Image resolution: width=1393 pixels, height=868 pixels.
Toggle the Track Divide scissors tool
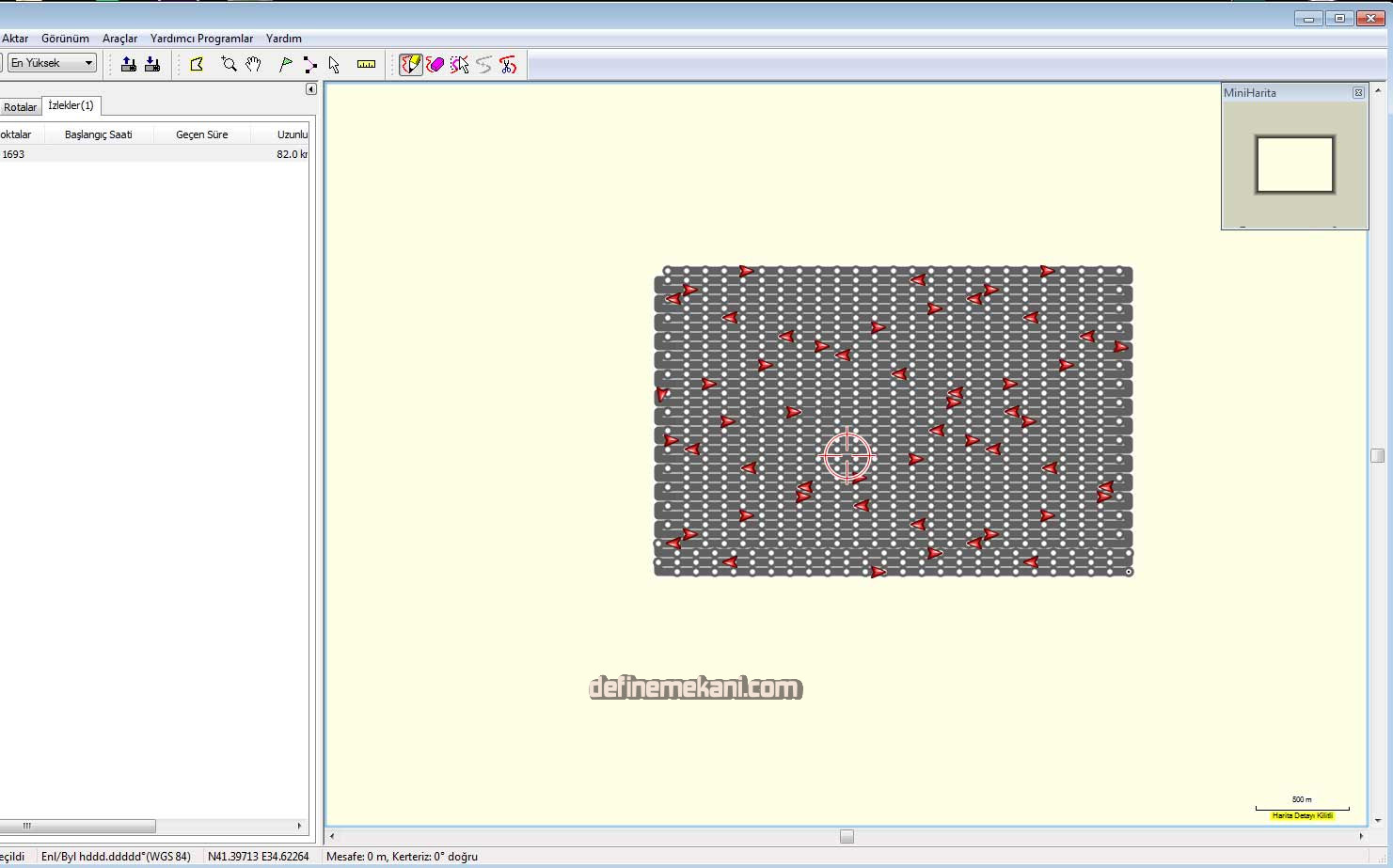508,64
